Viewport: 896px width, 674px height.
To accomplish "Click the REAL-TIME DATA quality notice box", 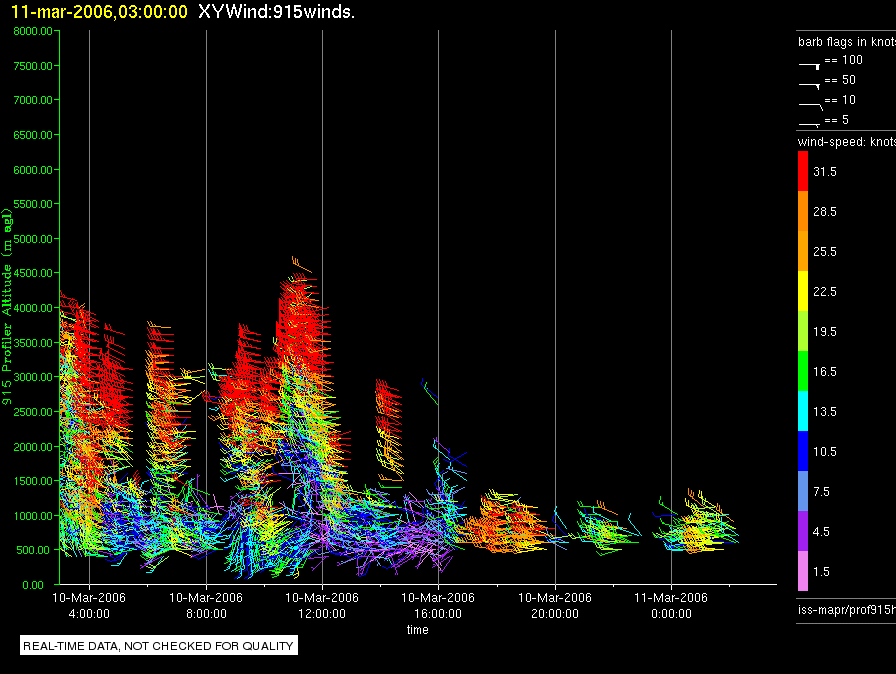I will (x=159, y=645).
